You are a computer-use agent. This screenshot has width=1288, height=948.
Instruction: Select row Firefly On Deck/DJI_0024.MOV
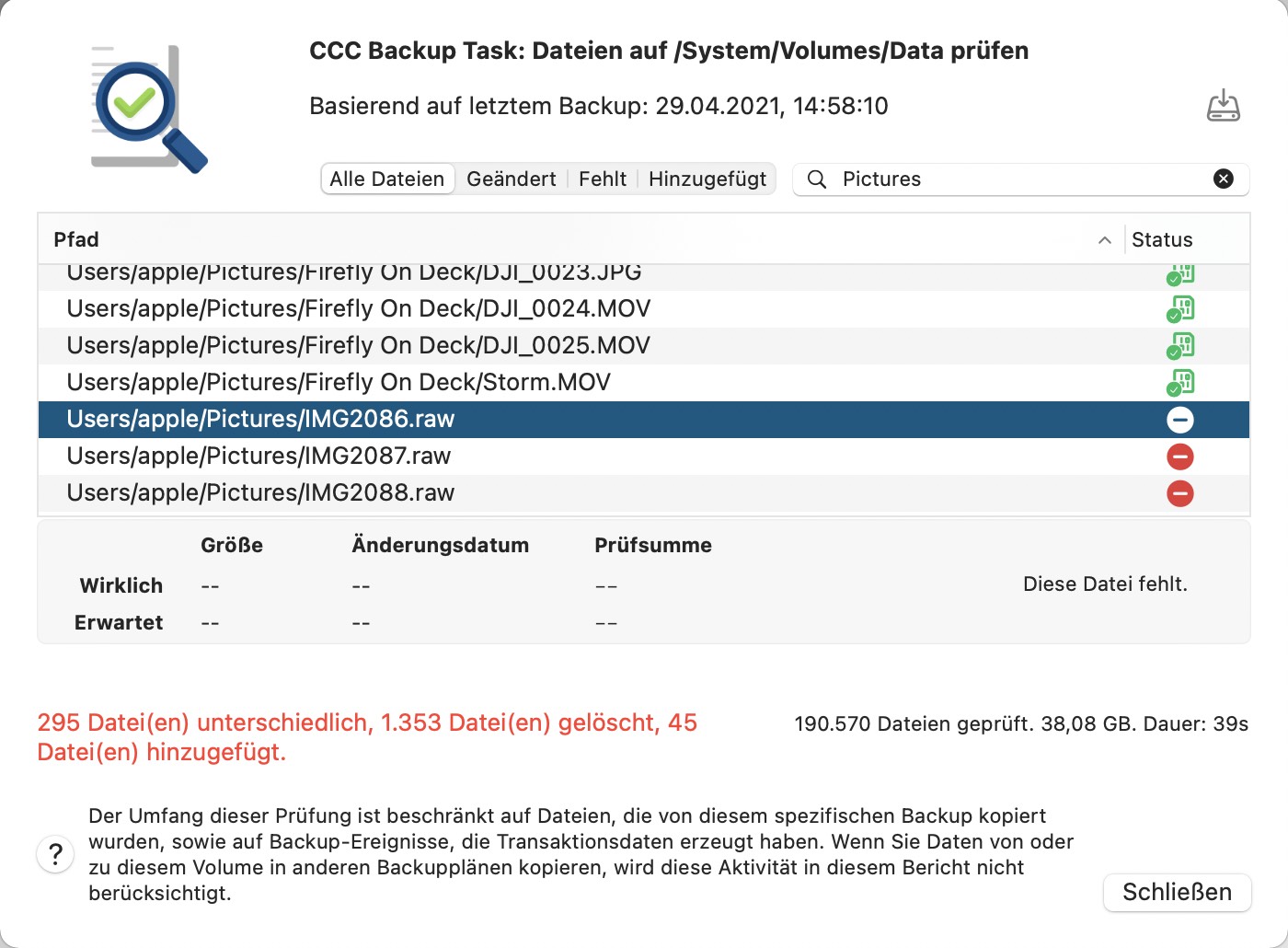(644, 308)
